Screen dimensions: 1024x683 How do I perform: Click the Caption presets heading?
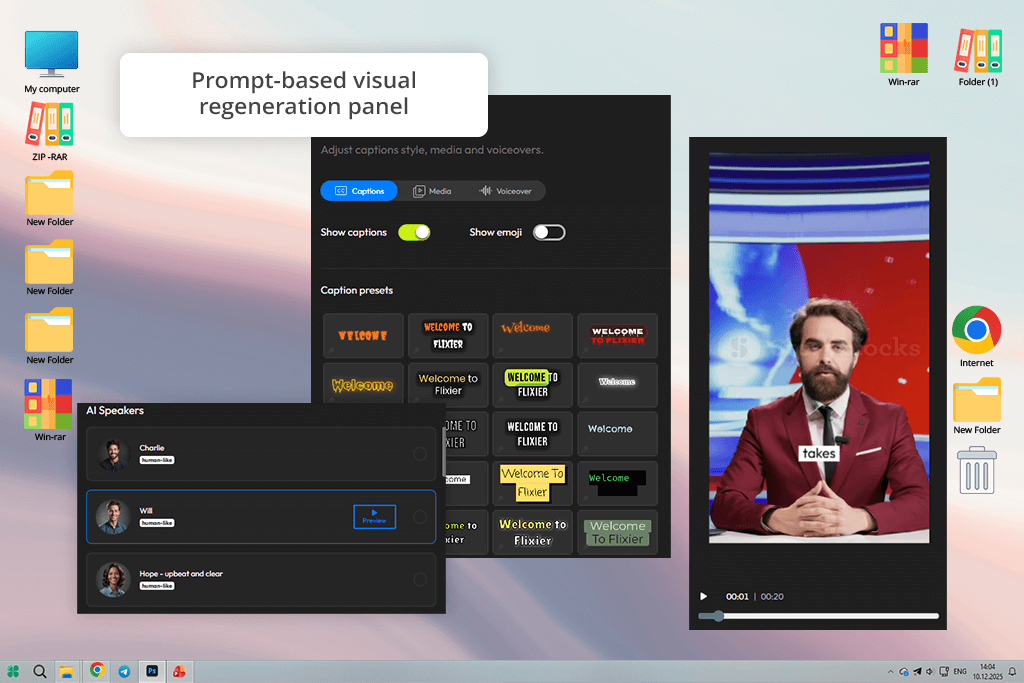[x=357, y=290]
